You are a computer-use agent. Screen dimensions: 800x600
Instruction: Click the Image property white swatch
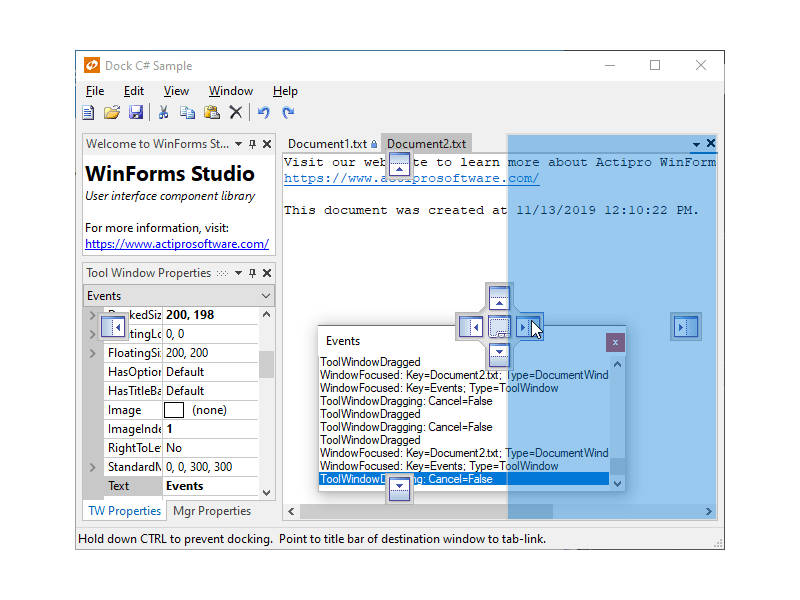[x=174, y=410]
